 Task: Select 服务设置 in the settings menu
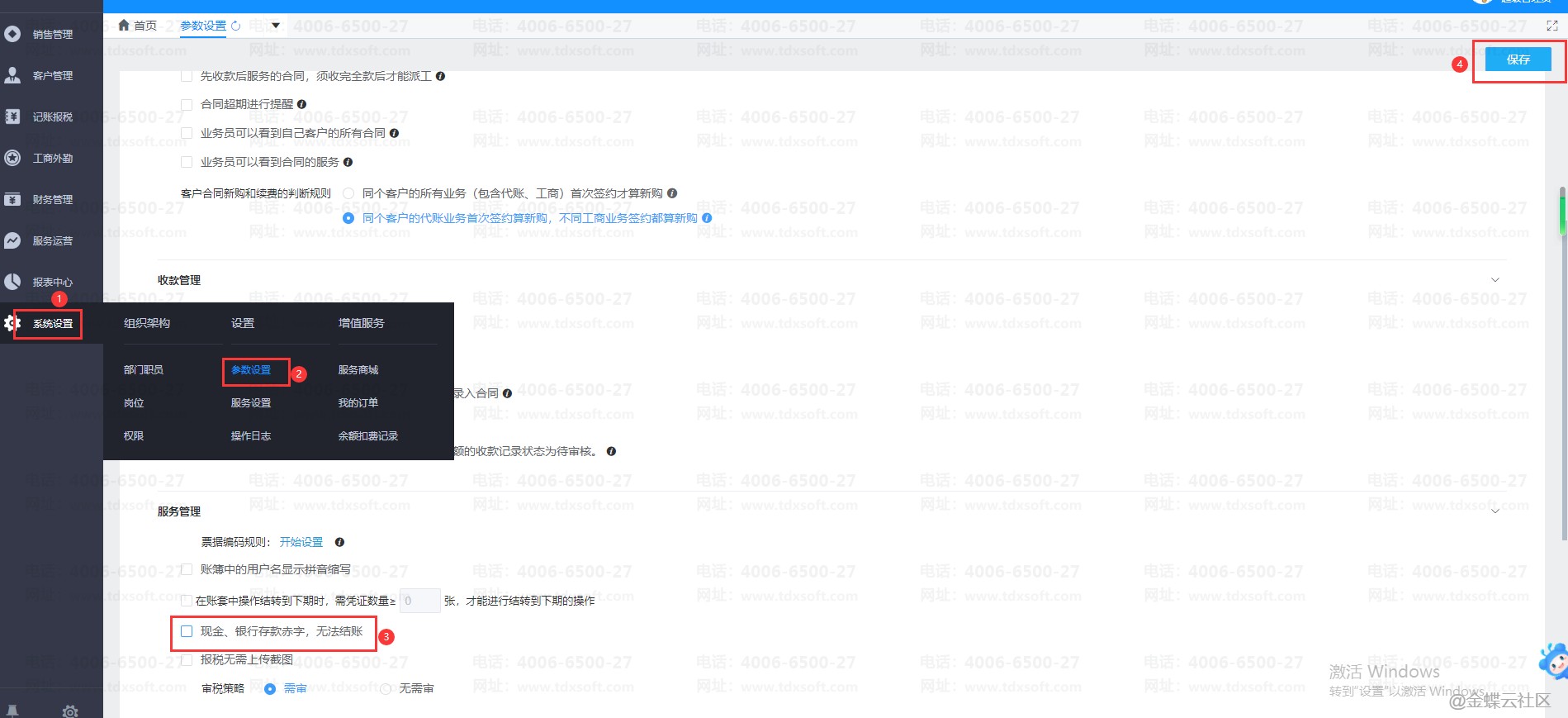coord(251,402)
